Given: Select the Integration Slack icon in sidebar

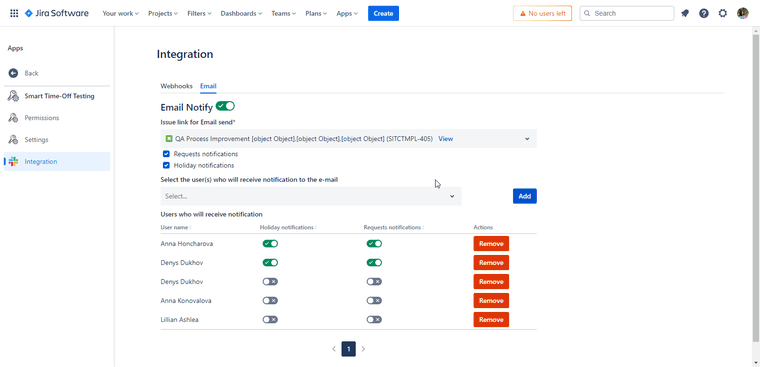Looking at the screenshot, I should (x=14, y=161).
